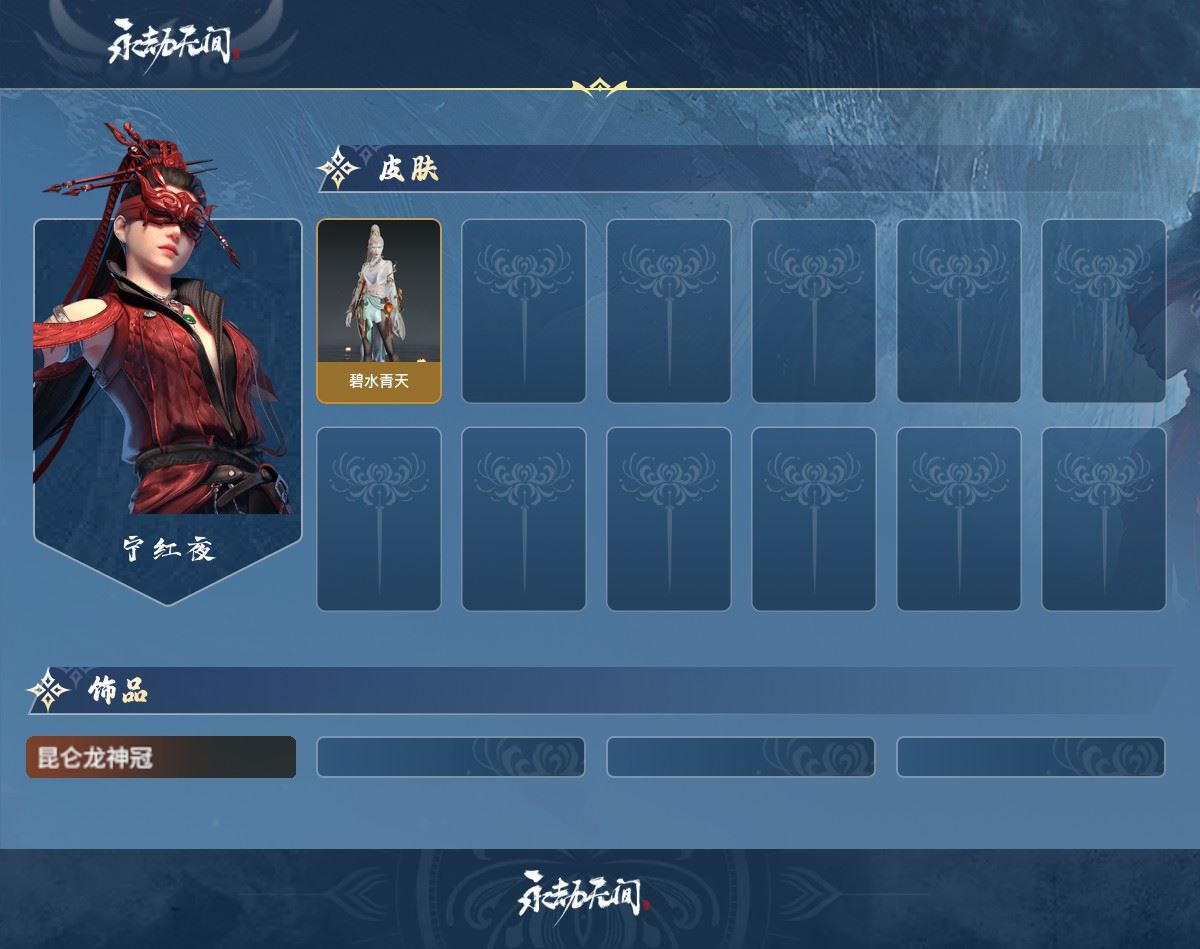Select the last empty skin slot in second row

[x=1104, y=519]
